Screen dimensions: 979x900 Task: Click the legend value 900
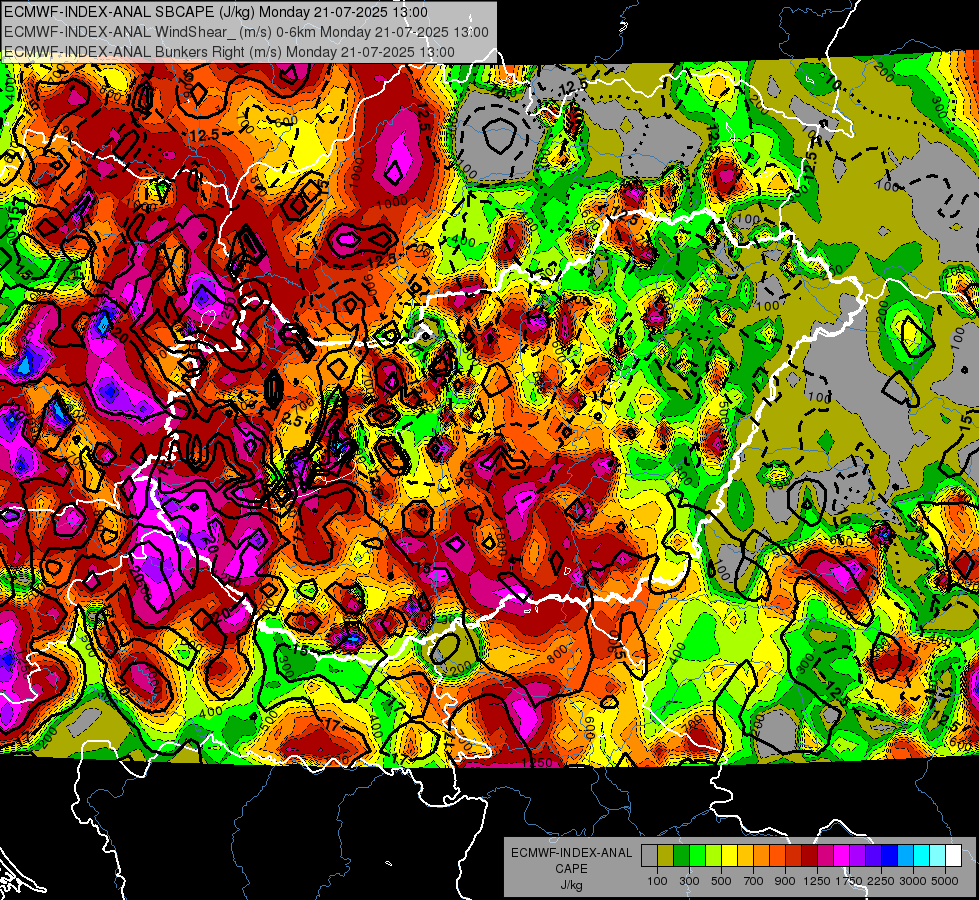(785, 881)
